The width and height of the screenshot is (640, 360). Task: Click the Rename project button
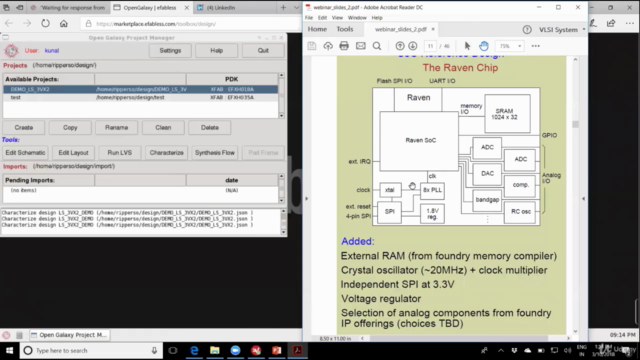click(x=116, y=128)
